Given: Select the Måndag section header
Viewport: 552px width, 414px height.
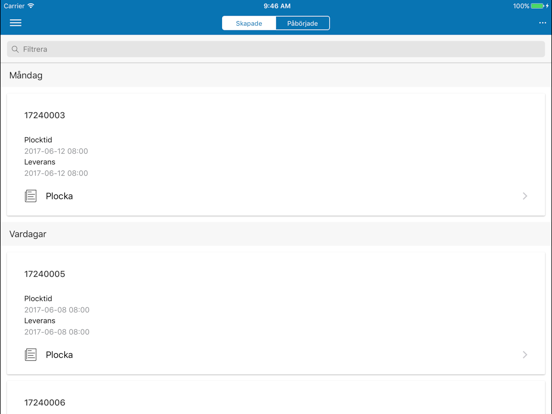Looking at the screenshot, I should tap(276, 75).
